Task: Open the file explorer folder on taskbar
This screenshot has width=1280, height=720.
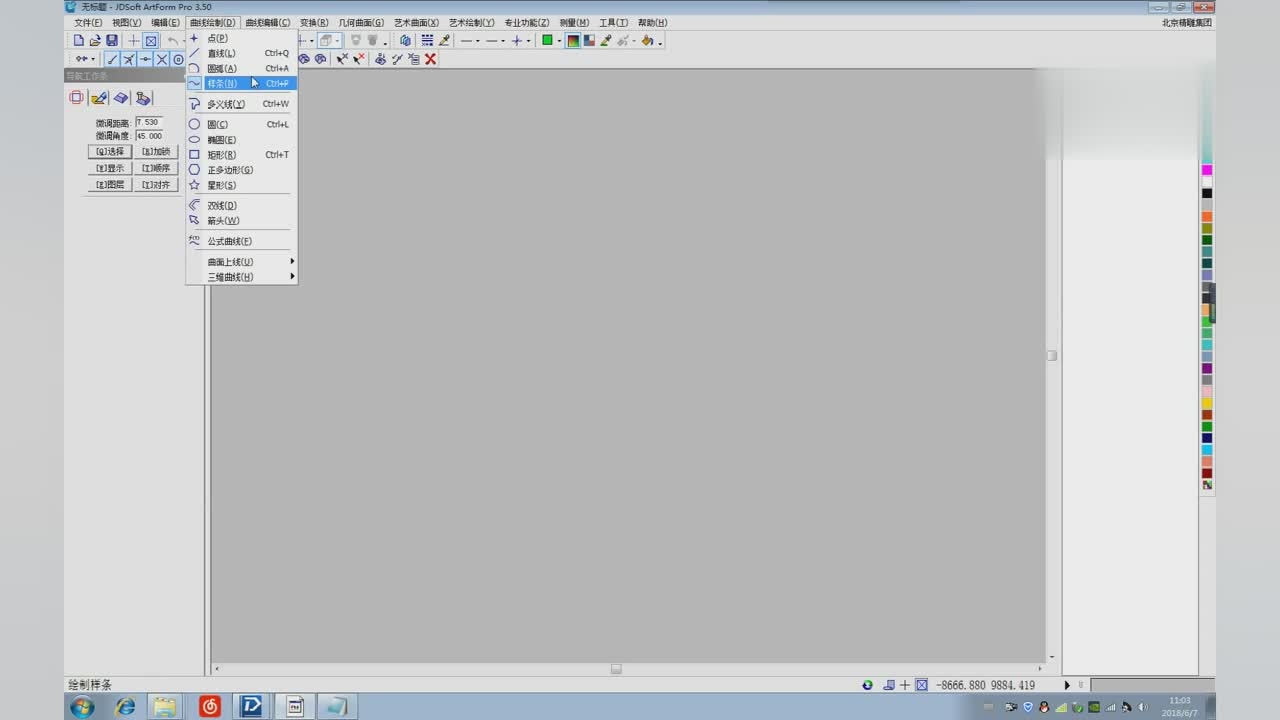Action: point(165,707)
